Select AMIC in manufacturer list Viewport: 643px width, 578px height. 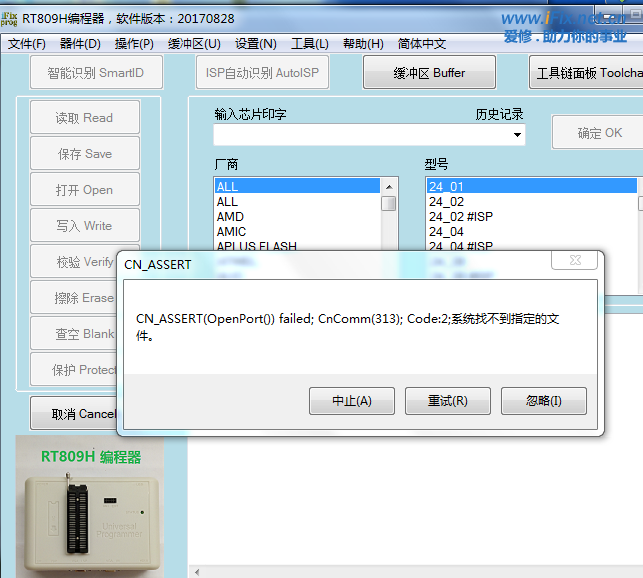(297, 231)
